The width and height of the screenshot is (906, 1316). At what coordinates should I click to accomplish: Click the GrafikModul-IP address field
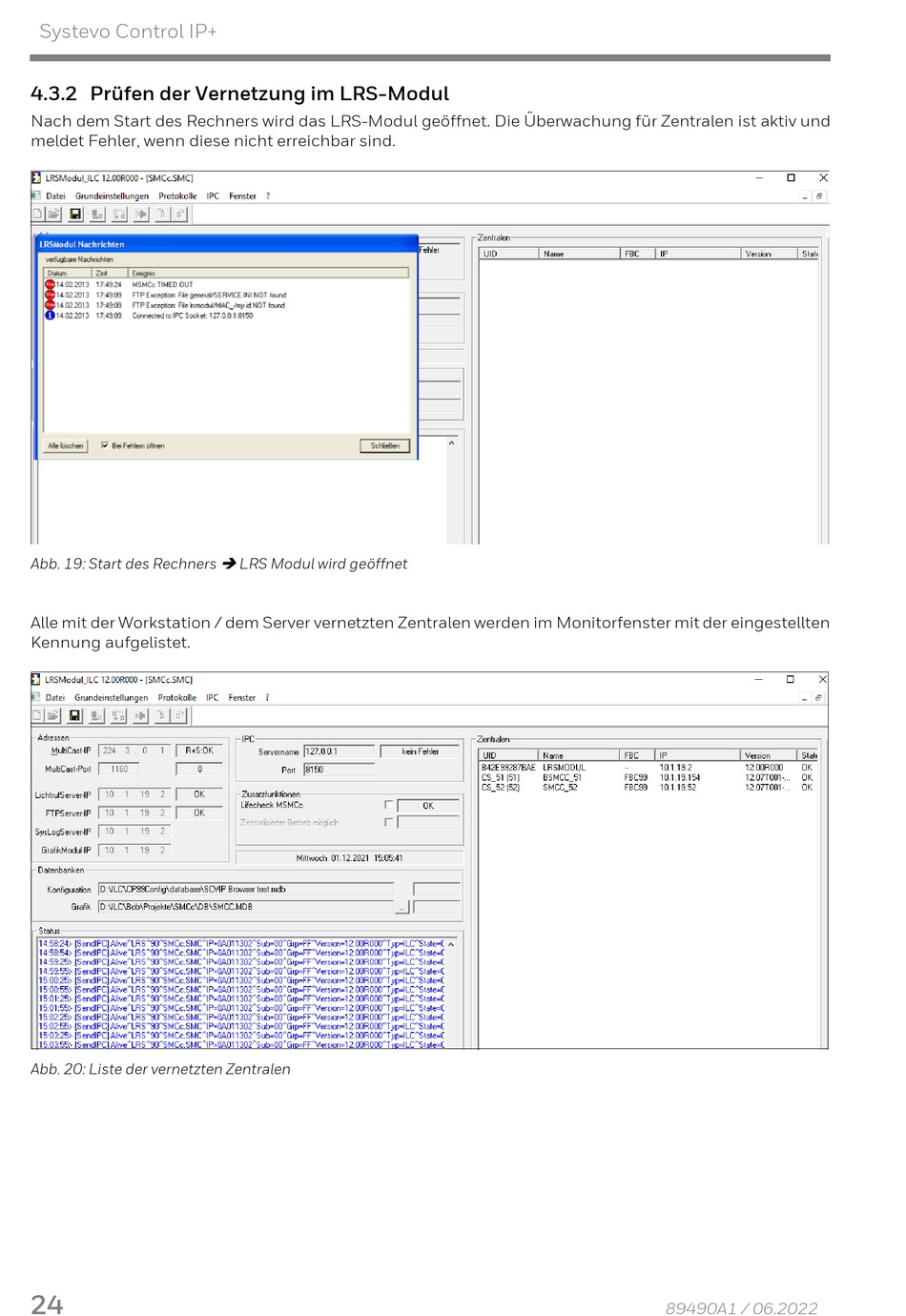click(x=134, y=850)
